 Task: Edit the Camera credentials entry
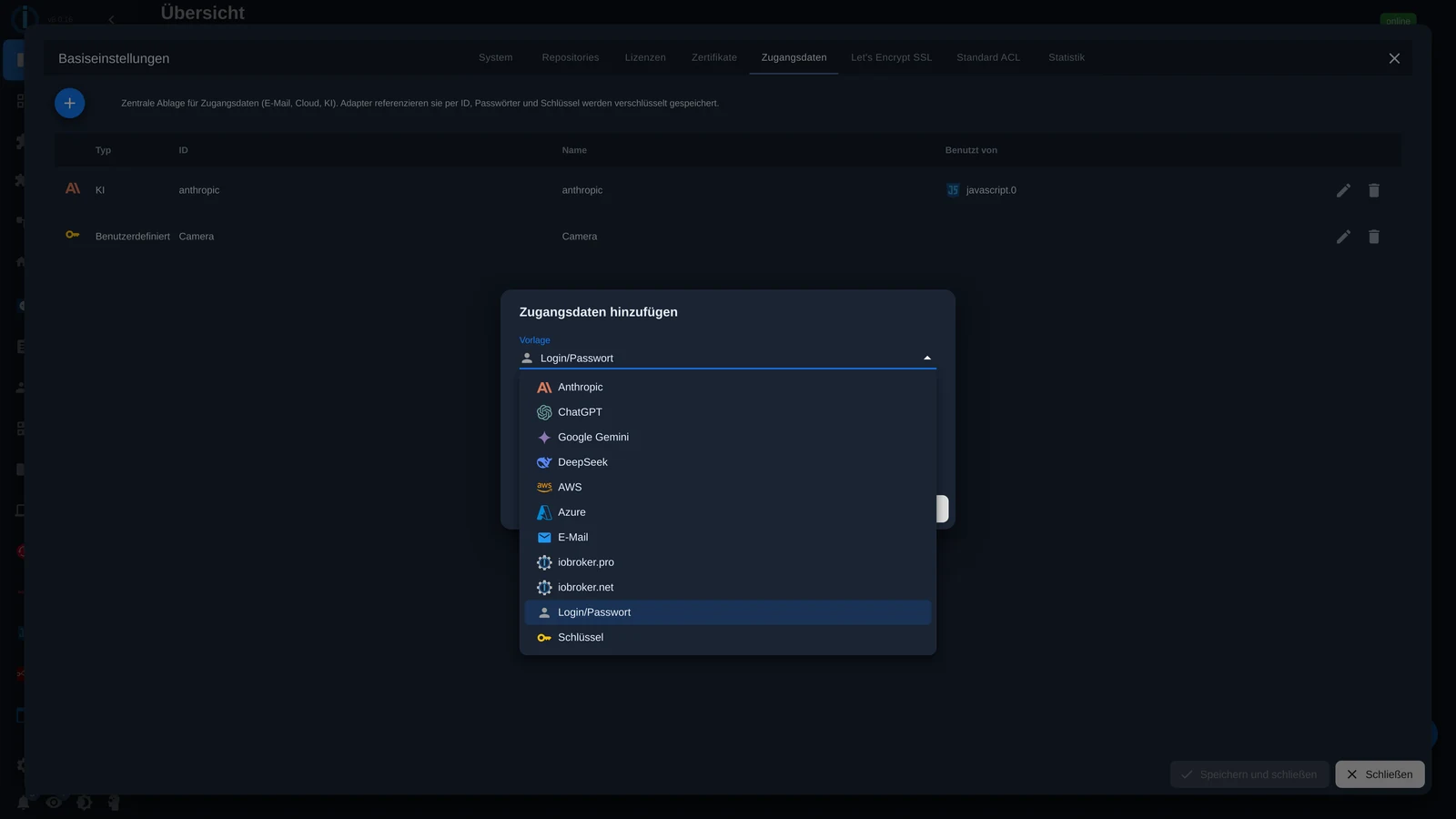(x=1343, y=237)
